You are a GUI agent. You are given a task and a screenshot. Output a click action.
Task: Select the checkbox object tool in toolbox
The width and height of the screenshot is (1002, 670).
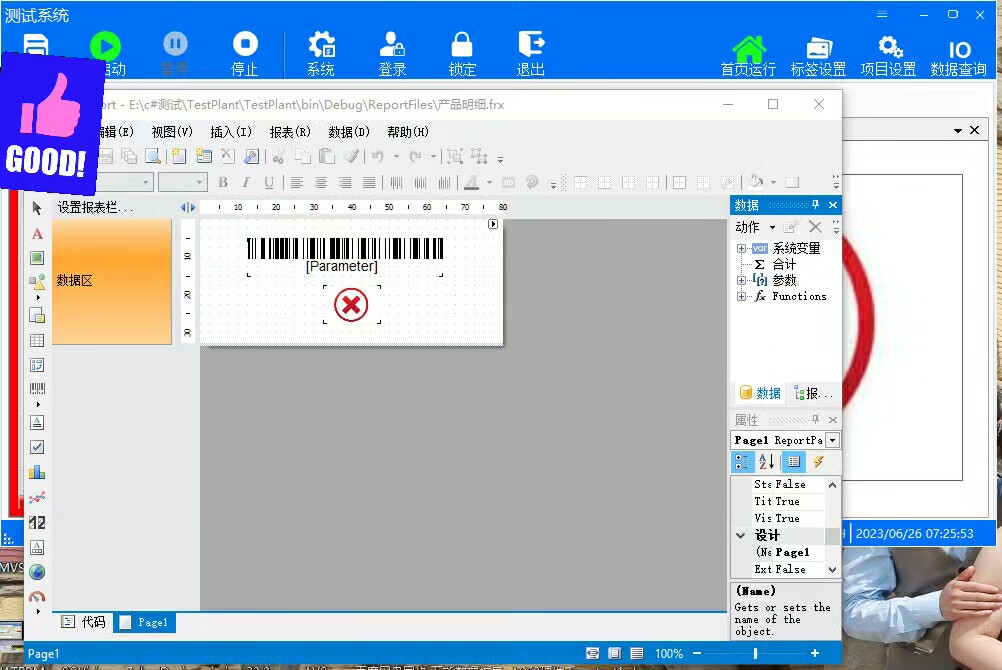pos(37,447)
